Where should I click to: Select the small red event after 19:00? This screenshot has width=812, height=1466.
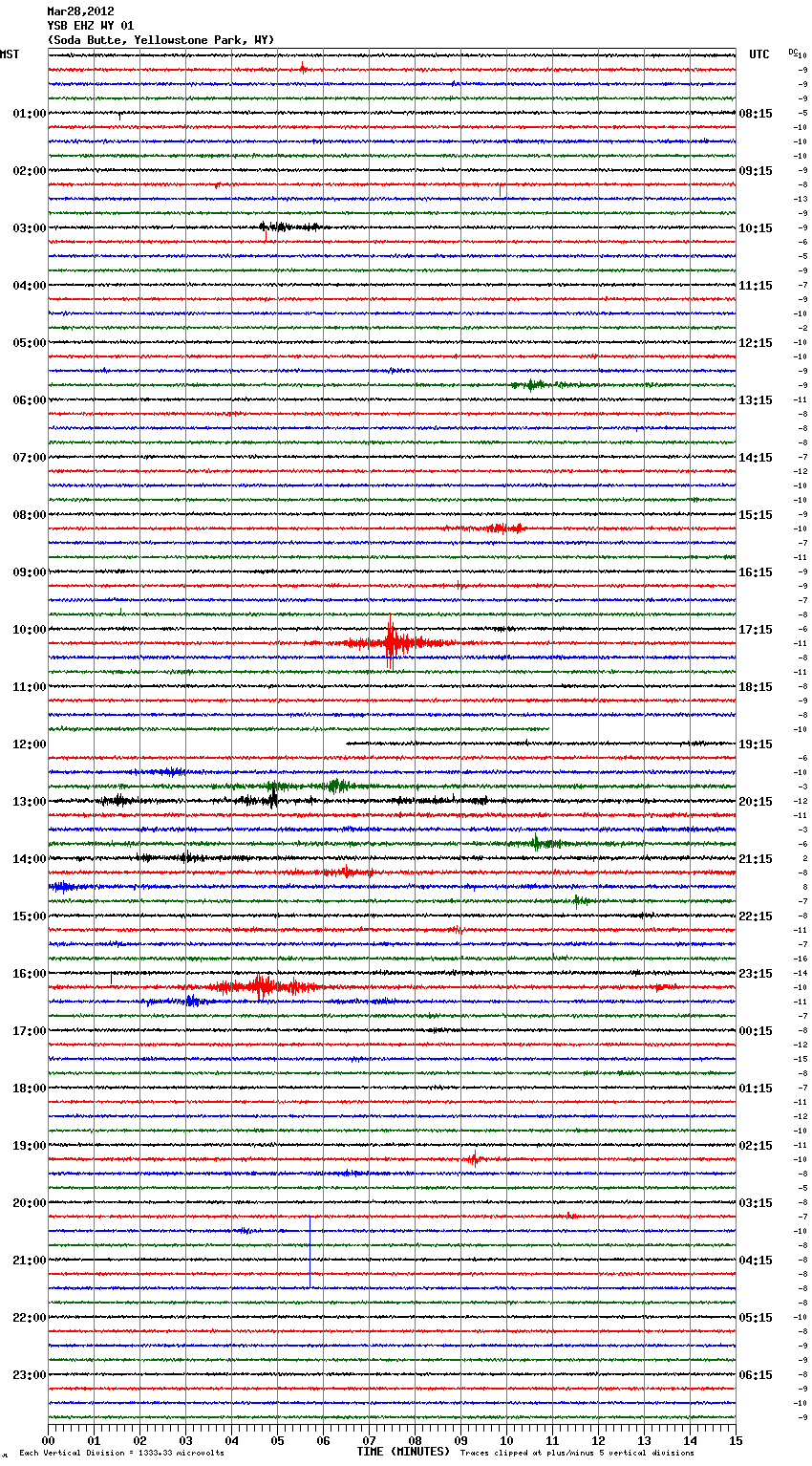tap(472, 1159)
